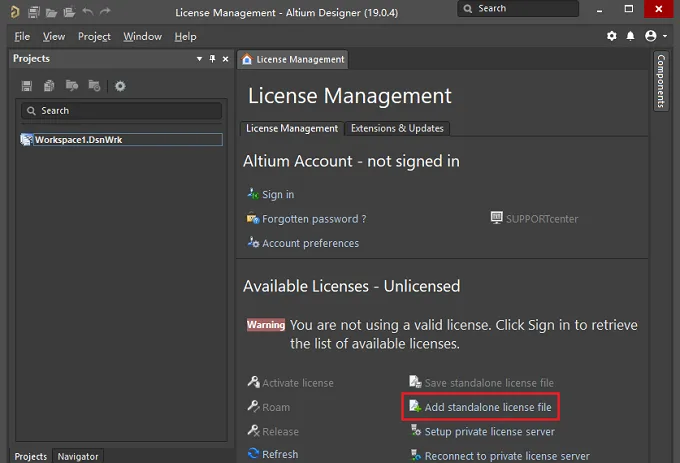Screen dimensions: 680x463
Task: Click Save standalone license file
Action: point(489,383)
